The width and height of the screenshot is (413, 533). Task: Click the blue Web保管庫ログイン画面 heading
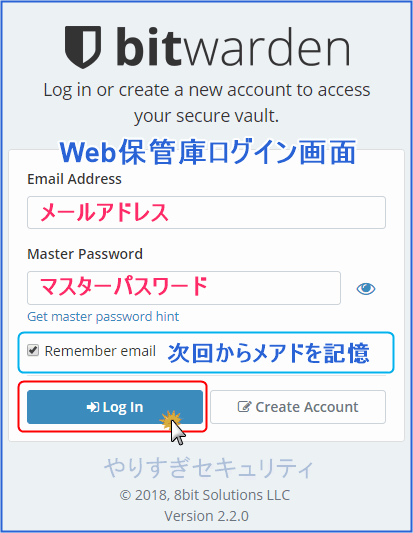tap(208, 152)
